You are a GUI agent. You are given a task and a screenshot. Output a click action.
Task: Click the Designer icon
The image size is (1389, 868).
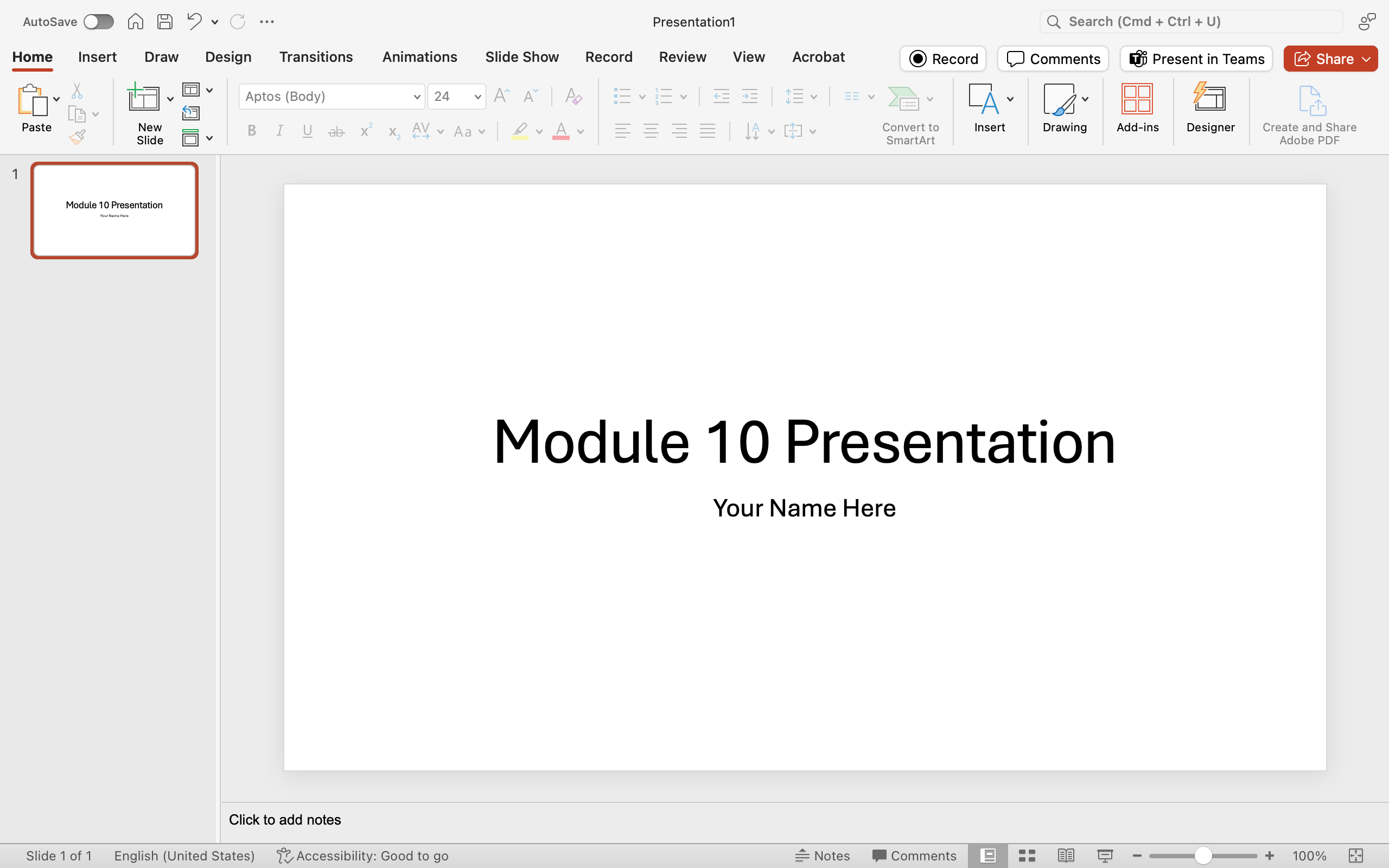[x=1210, y=98]
